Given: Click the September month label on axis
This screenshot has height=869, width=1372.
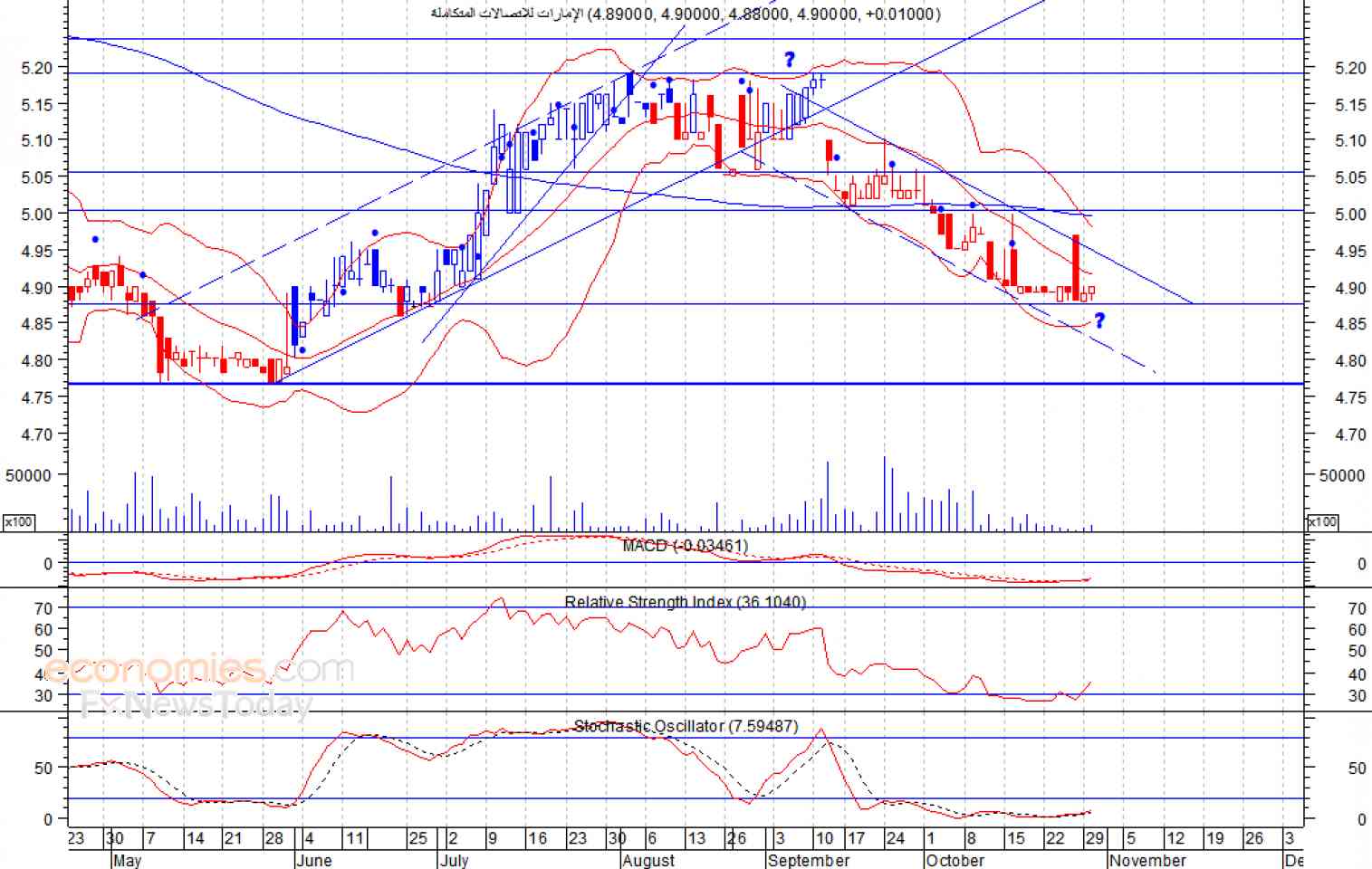Looking at the screenshot, I should click(x=809, y=860).
